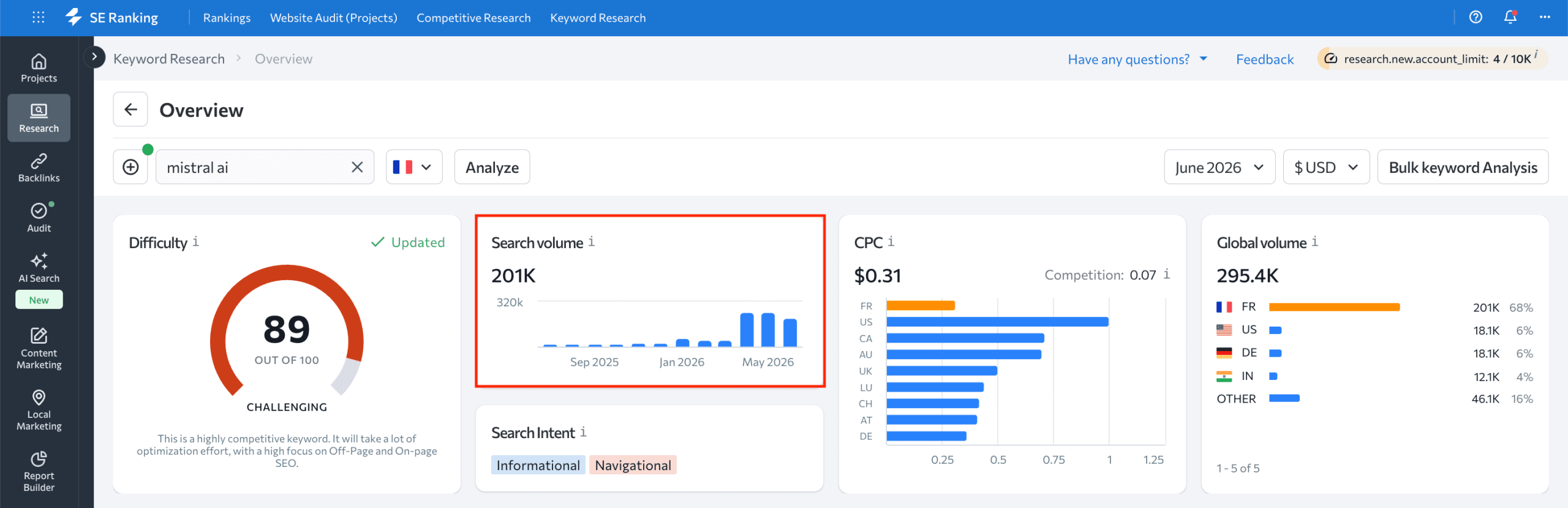Screen dimensions: 1568x508
Task: Click the CPC info icon
Action: (891, 241)
